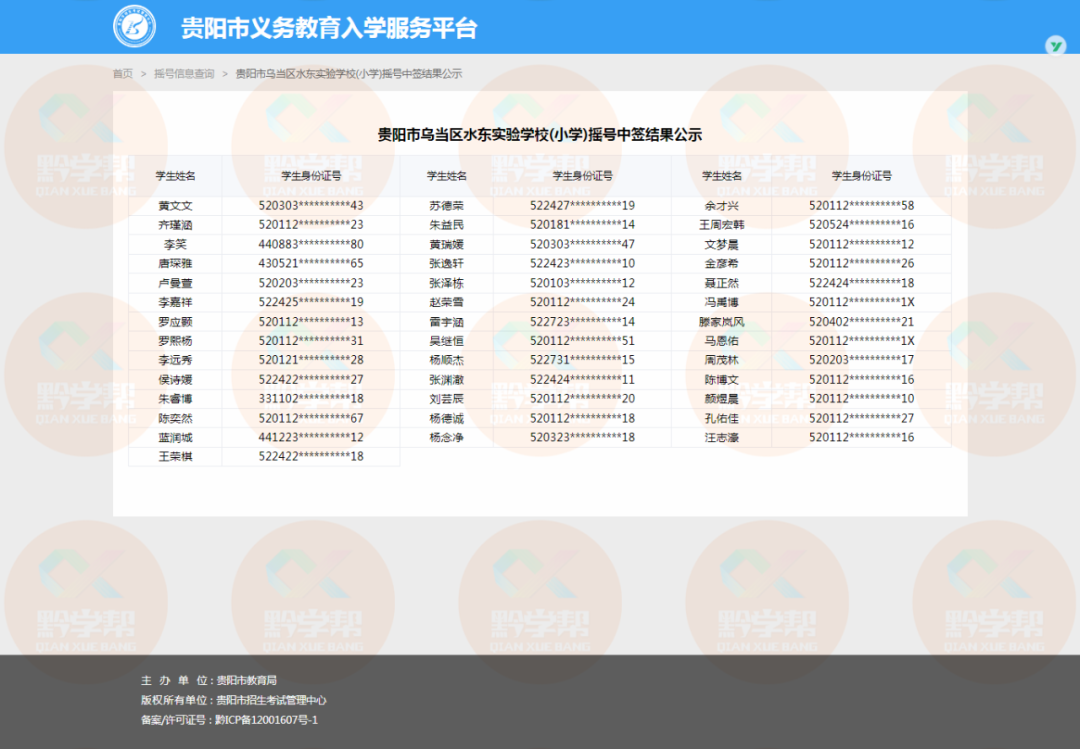Select student name 黄文文
The width and height of the screenshot is (1080, 749).
click(175, 205)
